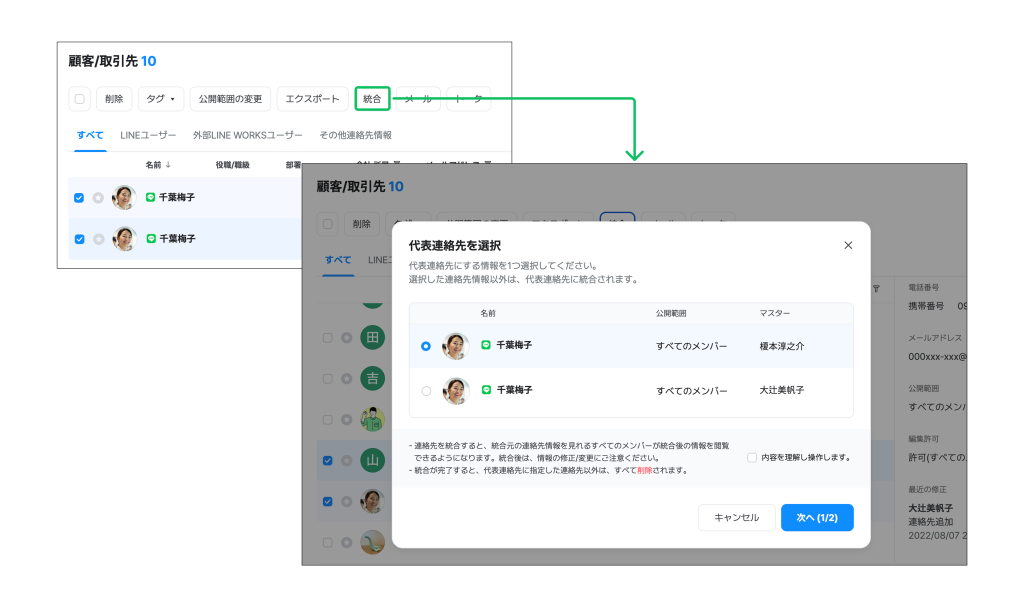
Task: Switch to the LINEユーザー tab
Action: (148, 135)
